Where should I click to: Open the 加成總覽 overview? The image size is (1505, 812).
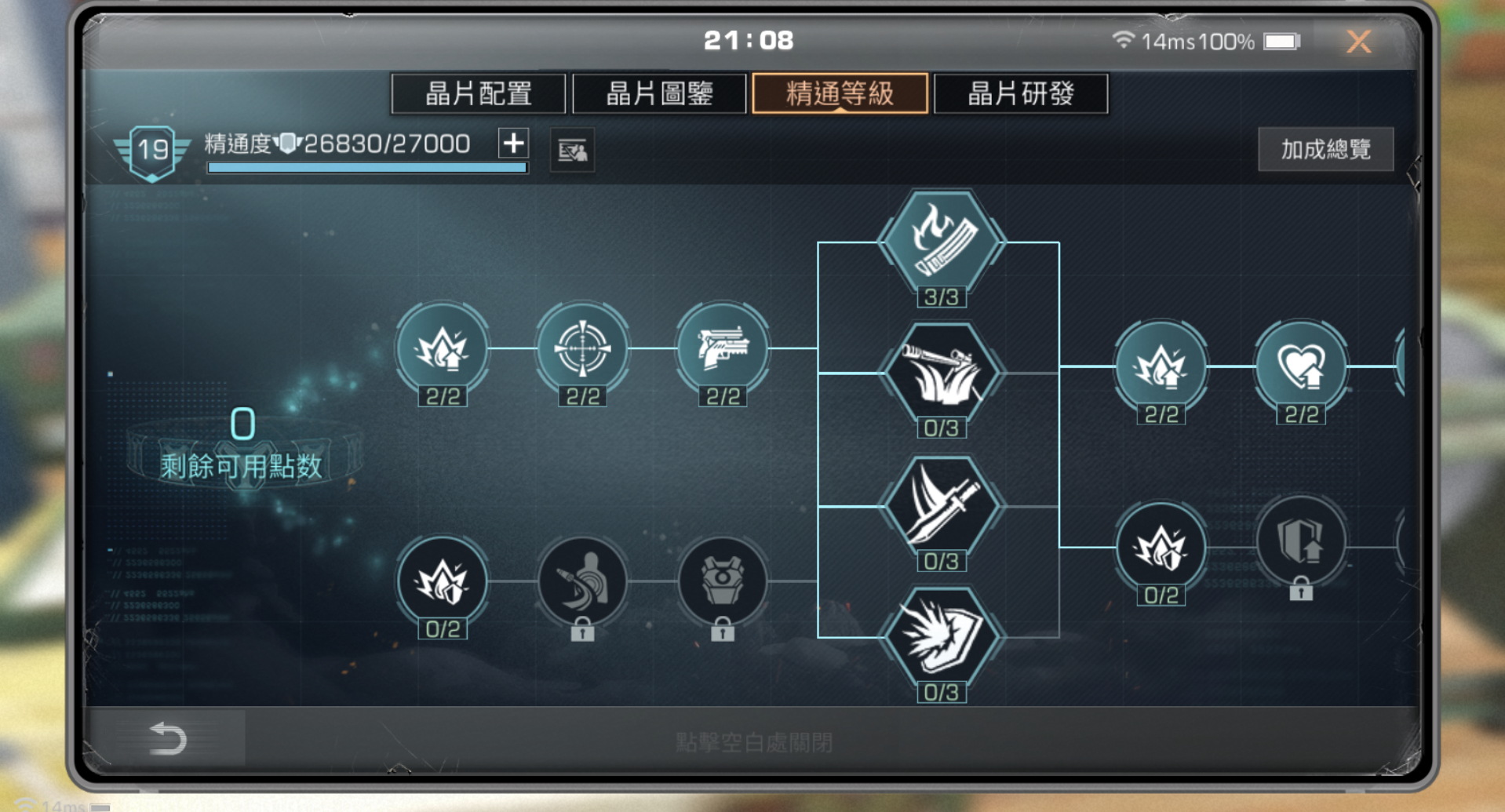point(1325,149)
